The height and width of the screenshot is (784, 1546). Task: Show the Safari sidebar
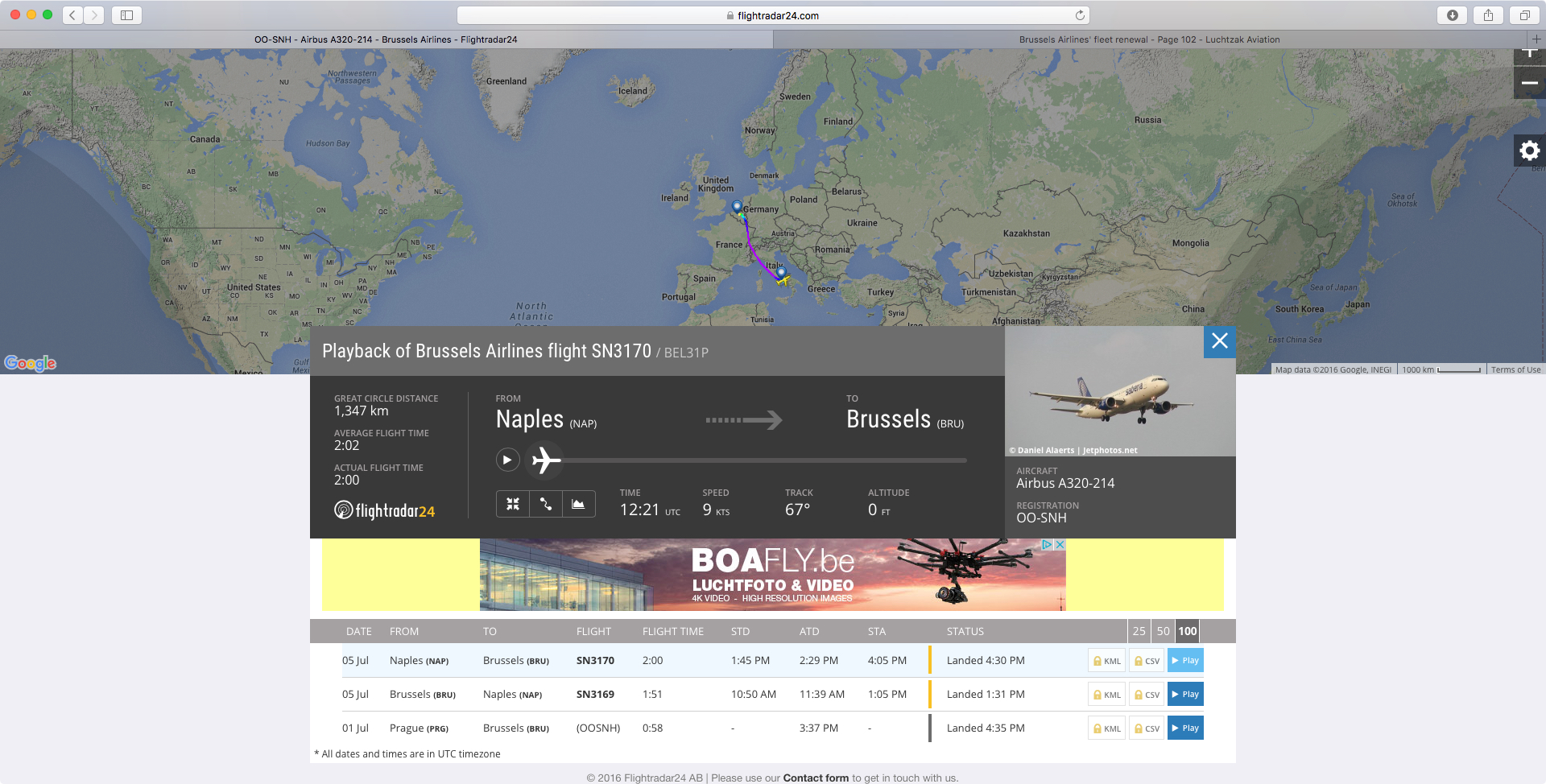tap(126, 15)
